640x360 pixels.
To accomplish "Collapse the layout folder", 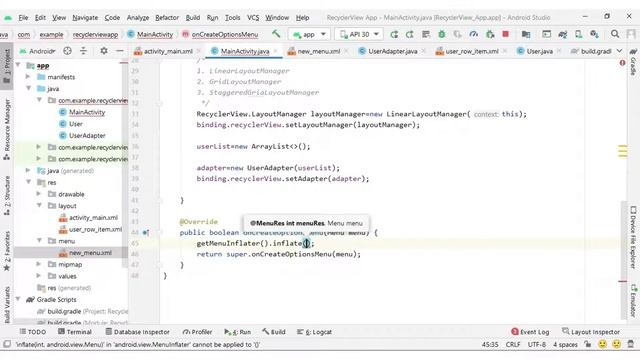I will 39,206.
